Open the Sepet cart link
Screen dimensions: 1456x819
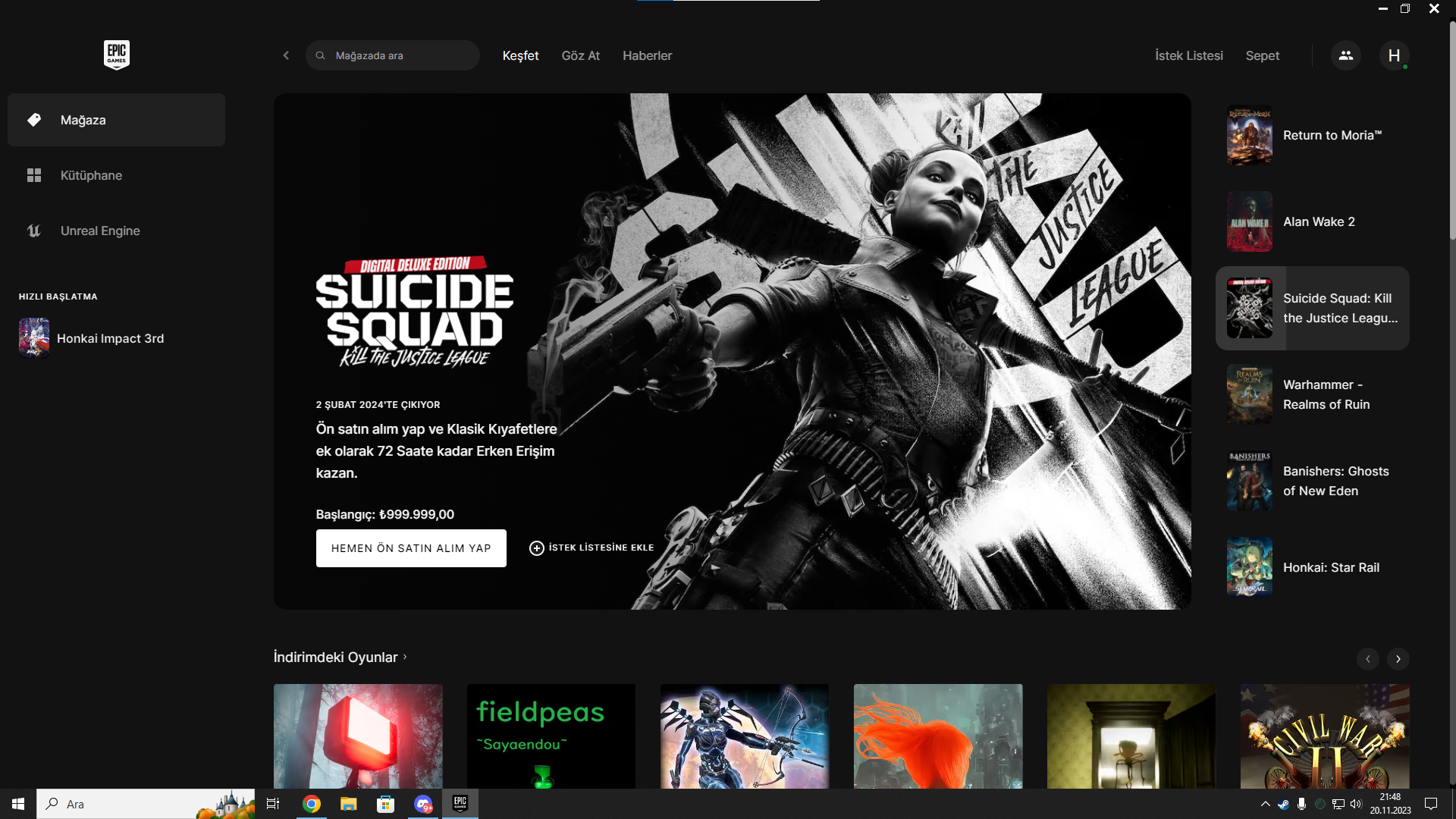point(1262,55)
